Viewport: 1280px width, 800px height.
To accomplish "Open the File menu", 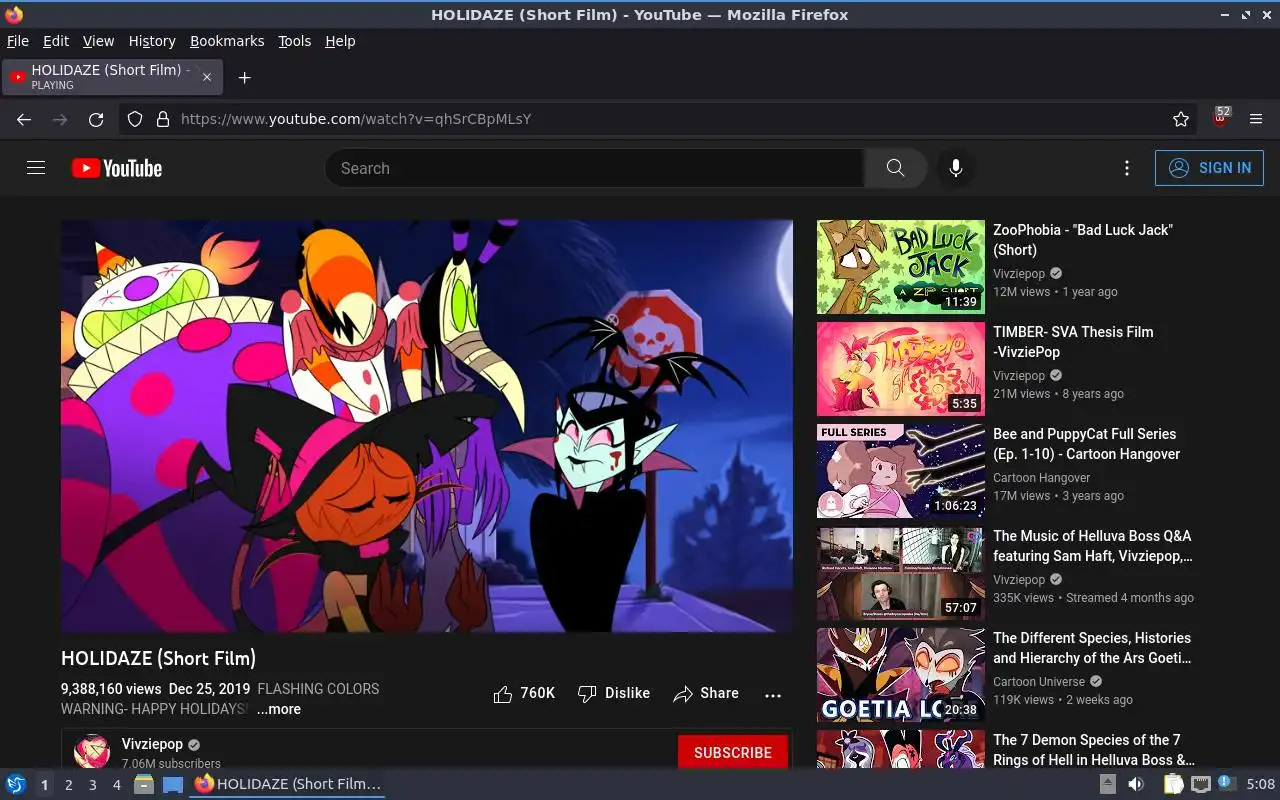I will 18,41.
